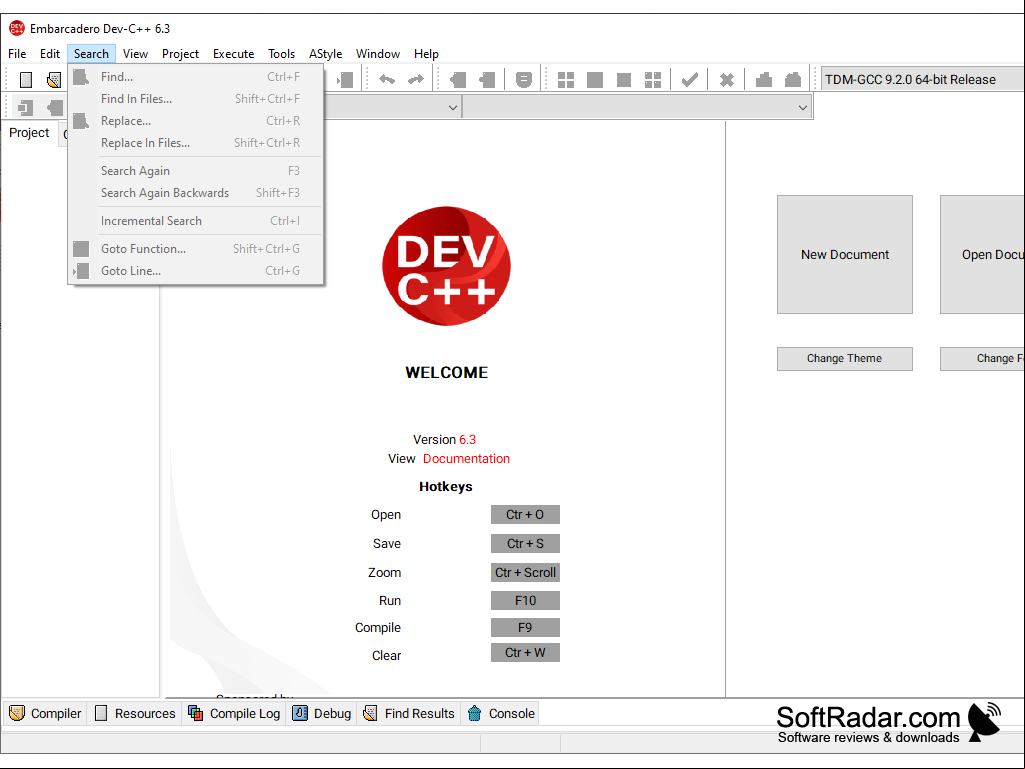Click the F10 Run hotkey button
Screen dimensions: 1025x769
click(525, 600)
